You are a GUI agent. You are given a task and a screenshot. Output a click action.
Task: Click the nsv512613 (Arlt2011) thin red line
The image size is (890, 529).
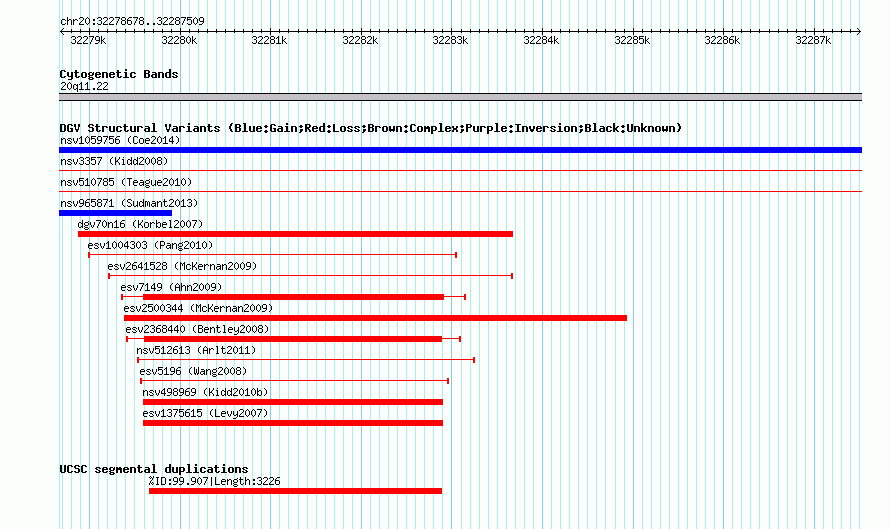pyautogui.click(x=306, y=360)
